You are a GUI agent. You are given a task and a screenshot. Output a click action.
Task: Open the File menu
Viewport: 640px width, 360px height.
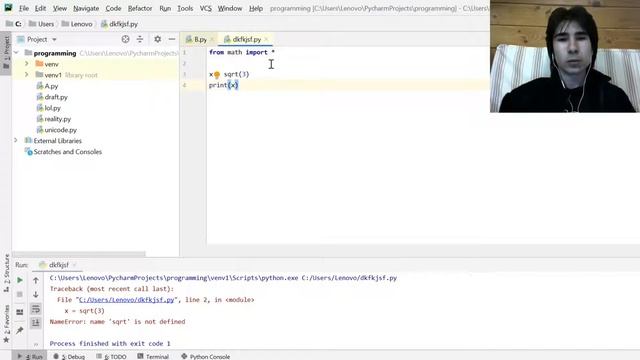click(x=24, y=8)
